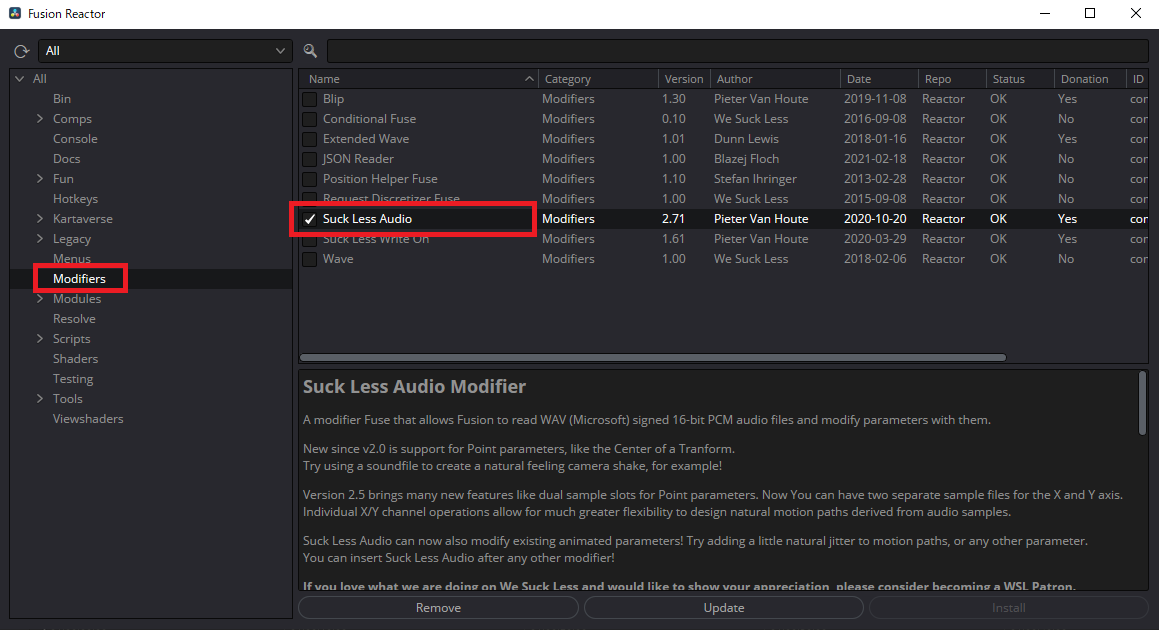Click author Stefan Ihringer cell

pos(755,179)
